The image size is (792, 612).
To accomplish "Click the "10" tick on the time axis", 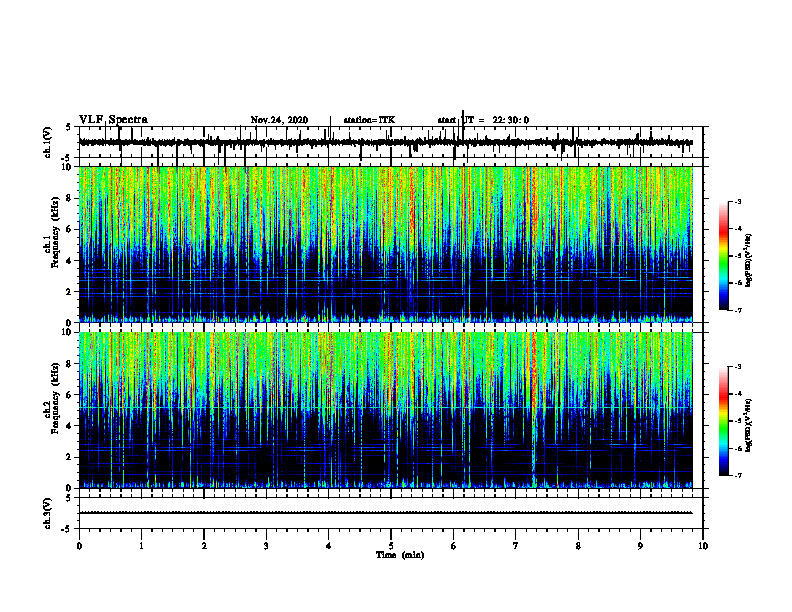I will click(x=703, y=546).
